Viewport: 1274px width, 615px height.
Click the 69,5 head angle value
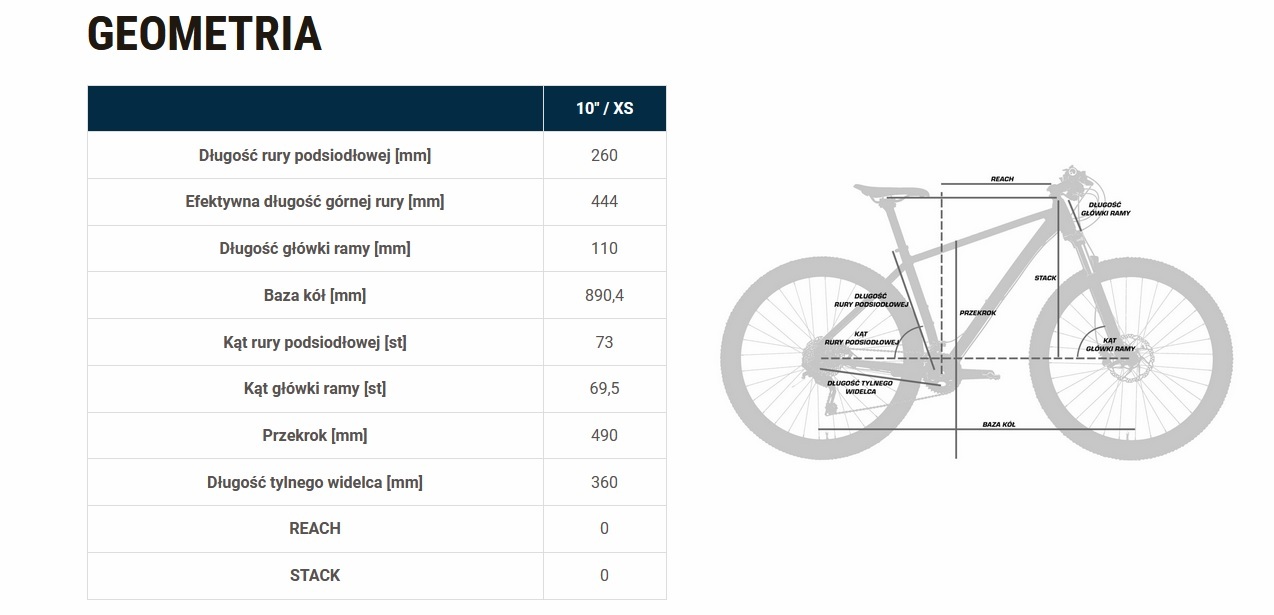click(604, 388)
